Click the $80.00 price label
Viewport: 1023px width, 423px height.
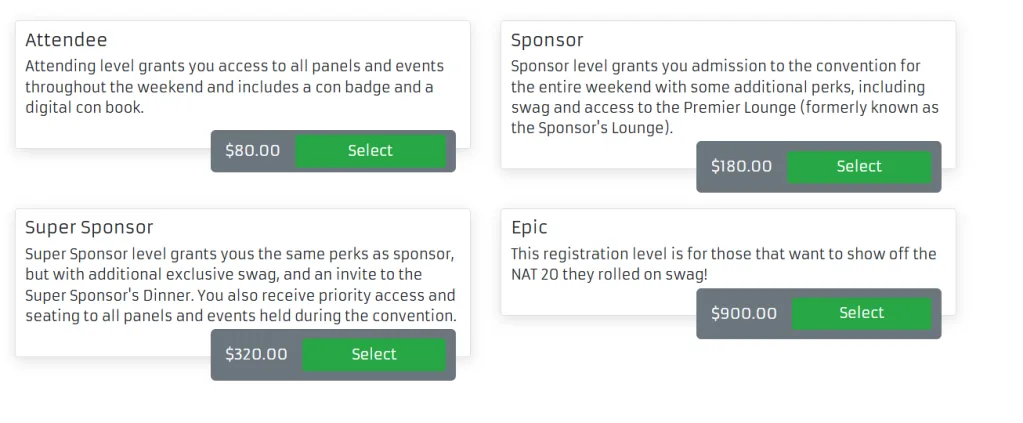252,151
